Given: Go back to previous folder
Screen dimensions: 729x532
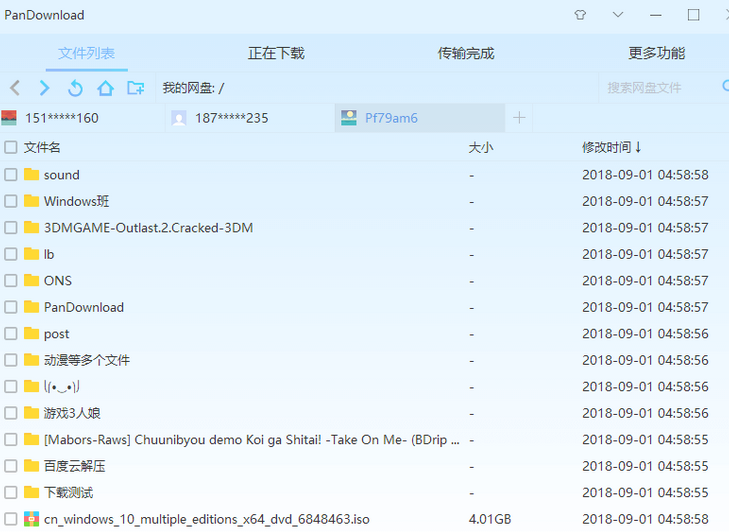Looking at the screenshot, I should [15, 87].
